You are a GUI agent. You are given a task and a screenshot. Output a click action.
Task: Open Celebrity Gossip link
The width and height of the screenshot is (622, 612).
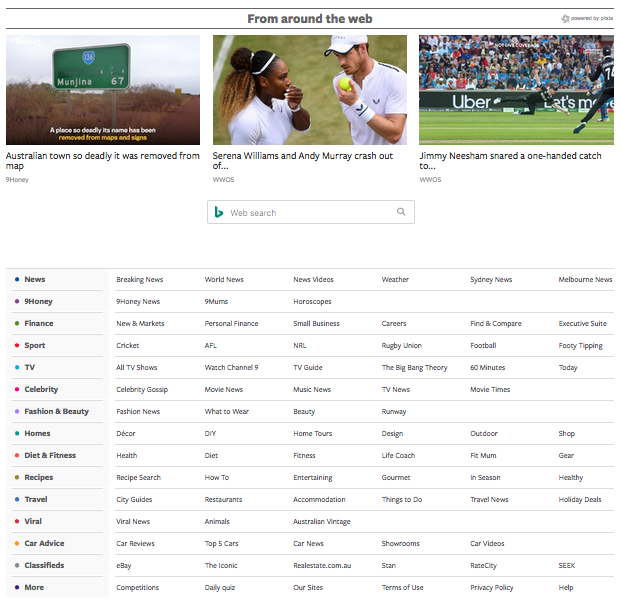tap(142, 389)
